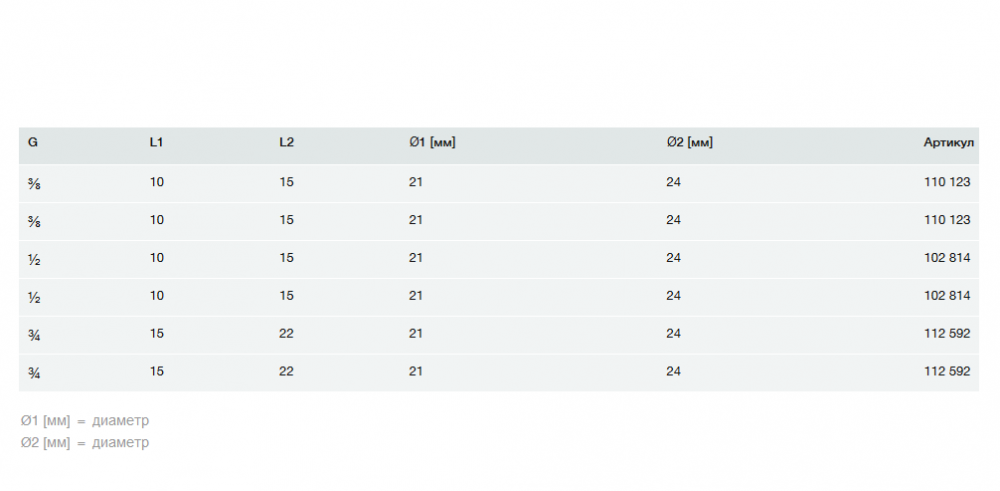Click the Ø2 [мм] column header
1000x491 pixels.
point(690,143)
